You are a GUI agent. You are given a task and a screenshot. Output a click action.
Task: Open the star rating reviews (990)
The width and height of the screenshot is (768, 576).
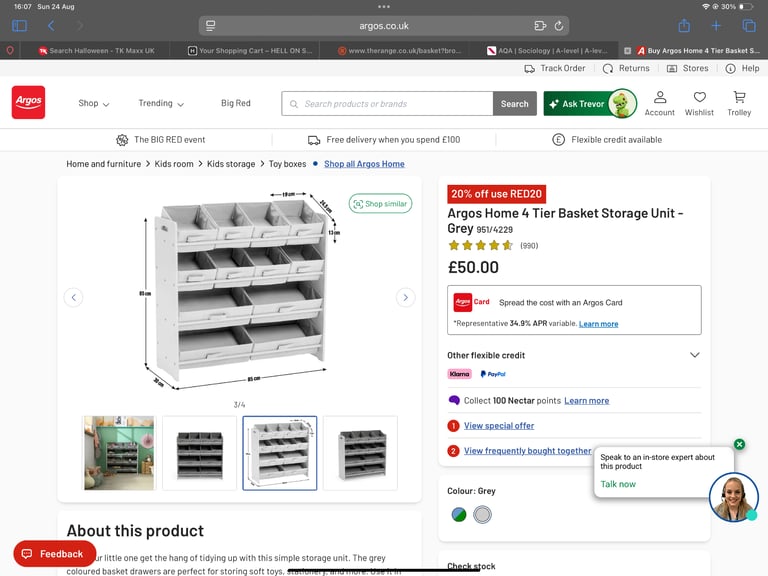coord(492,245)
